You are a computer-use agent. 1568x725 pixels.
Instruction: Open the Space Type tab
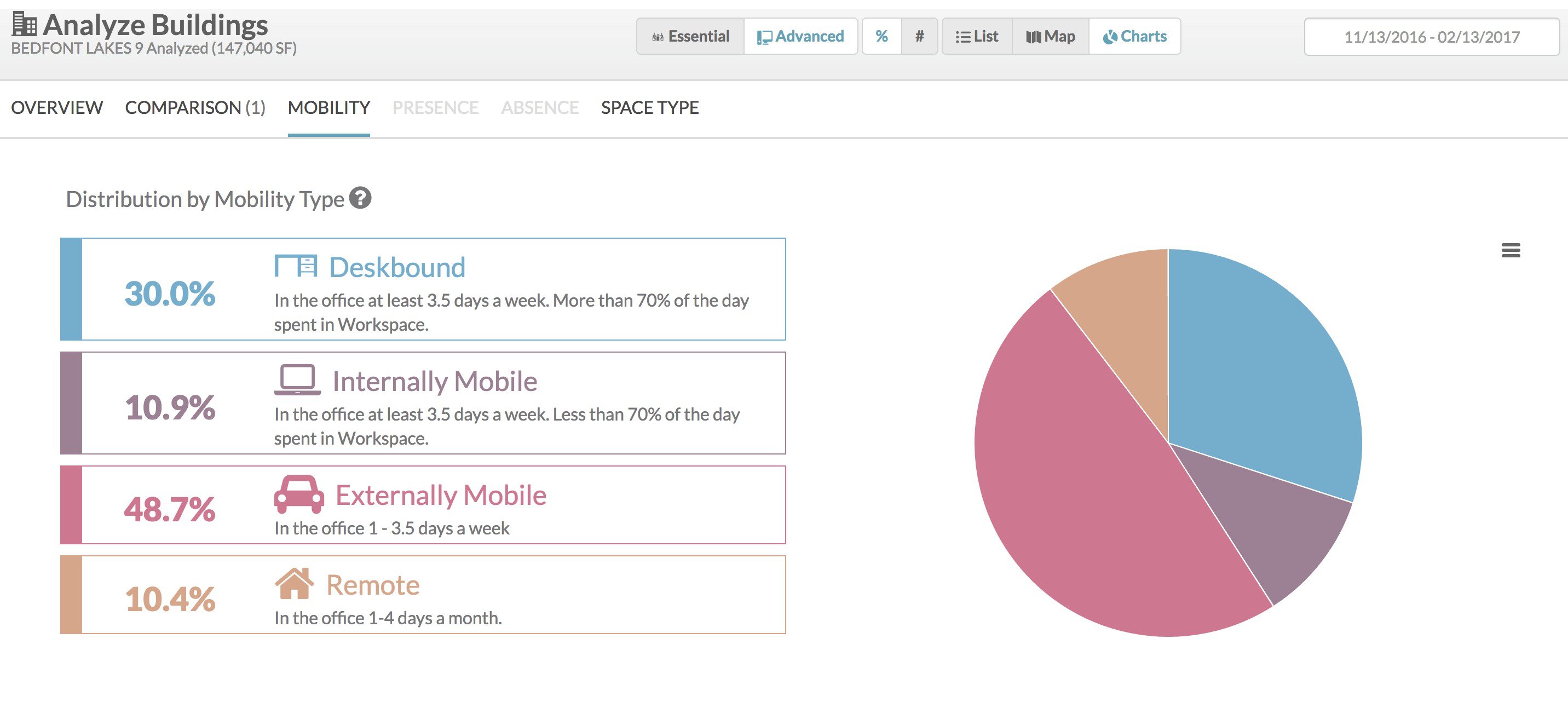tap(649, 108)
